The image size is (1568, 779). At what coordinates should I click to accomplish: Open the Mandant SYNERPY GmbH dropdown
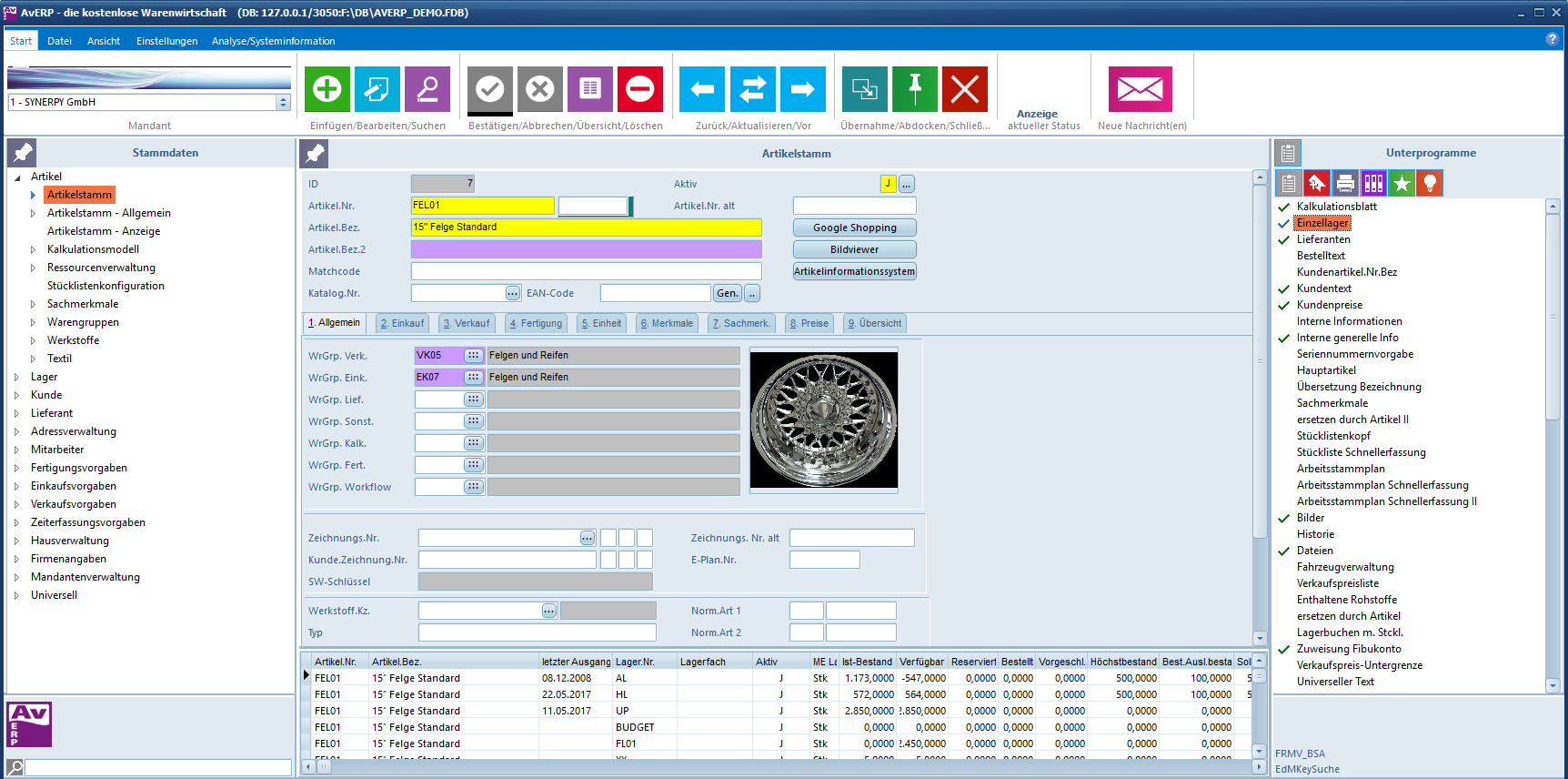(283, 103)
